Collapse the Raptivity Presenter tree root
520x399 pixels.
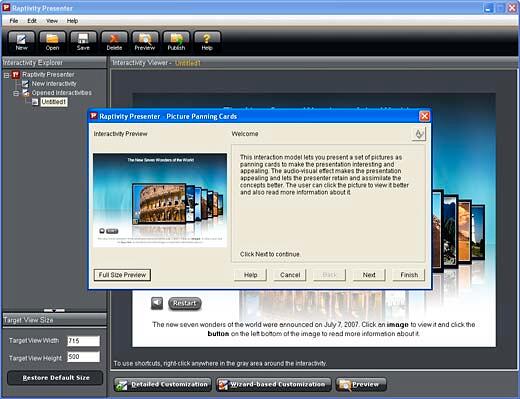point(6,75)
